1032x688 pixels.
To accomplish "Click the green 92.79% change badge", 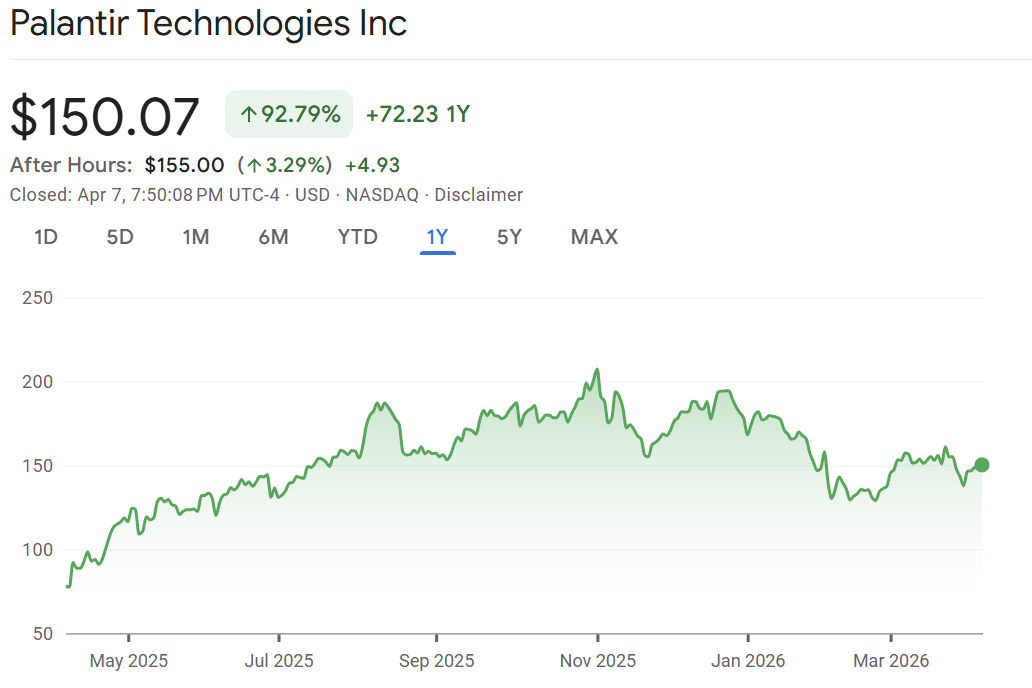I will point(289,114).
